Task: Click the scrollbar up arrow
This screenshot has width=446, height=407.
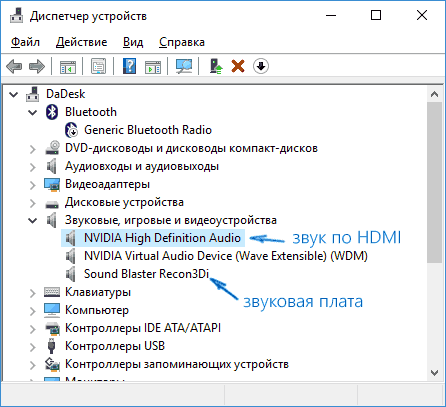Action: click(434, 94)
